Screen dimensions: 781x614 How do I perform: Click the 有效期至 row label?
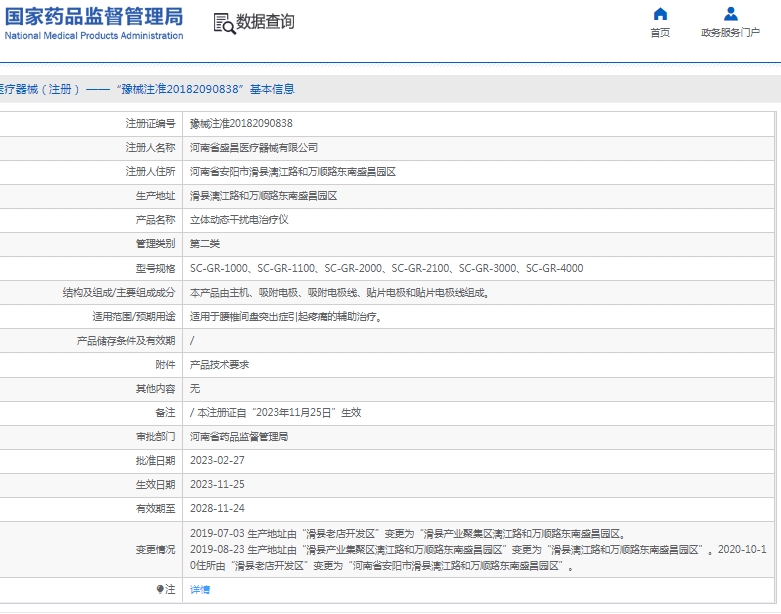155,508
